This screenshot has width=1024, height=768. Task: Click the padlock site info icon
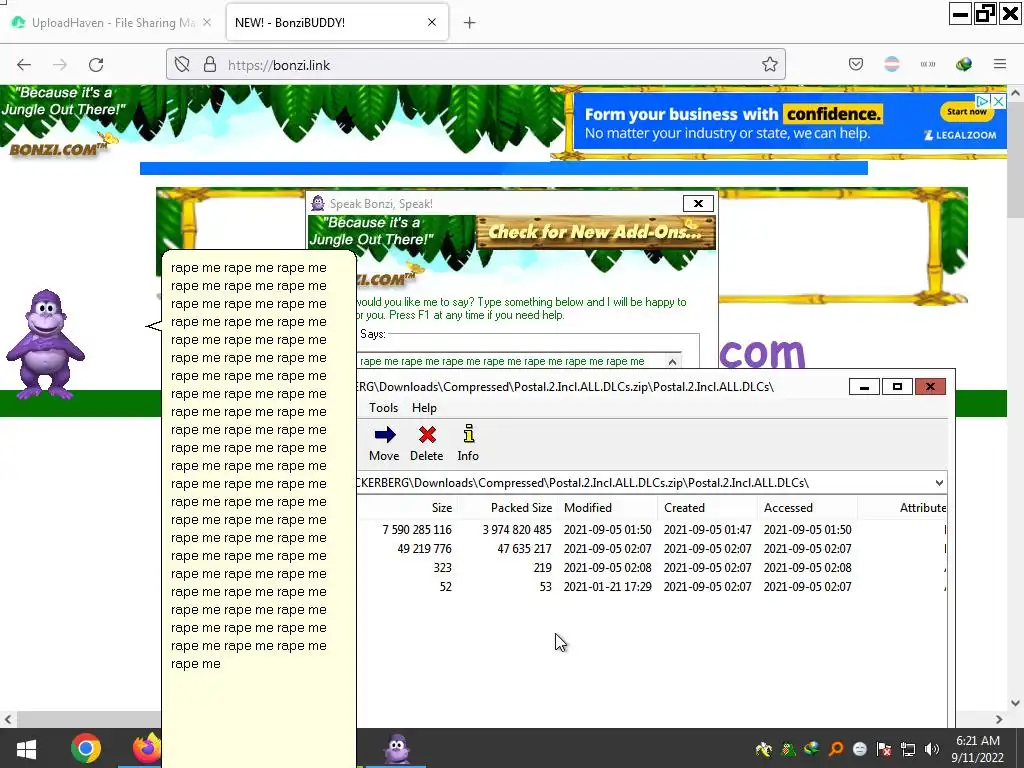210,65
